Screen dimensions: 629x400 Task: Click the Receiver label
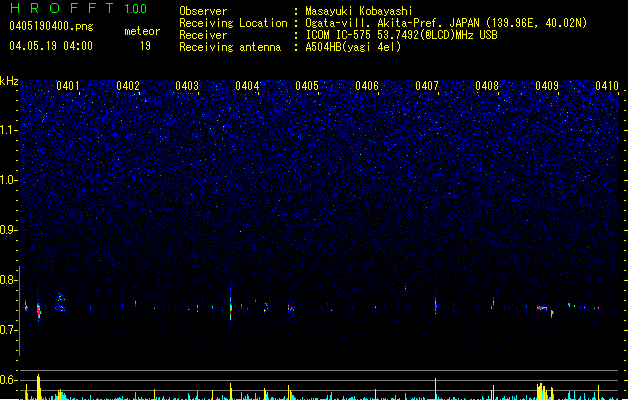click(x=203, y=35)
